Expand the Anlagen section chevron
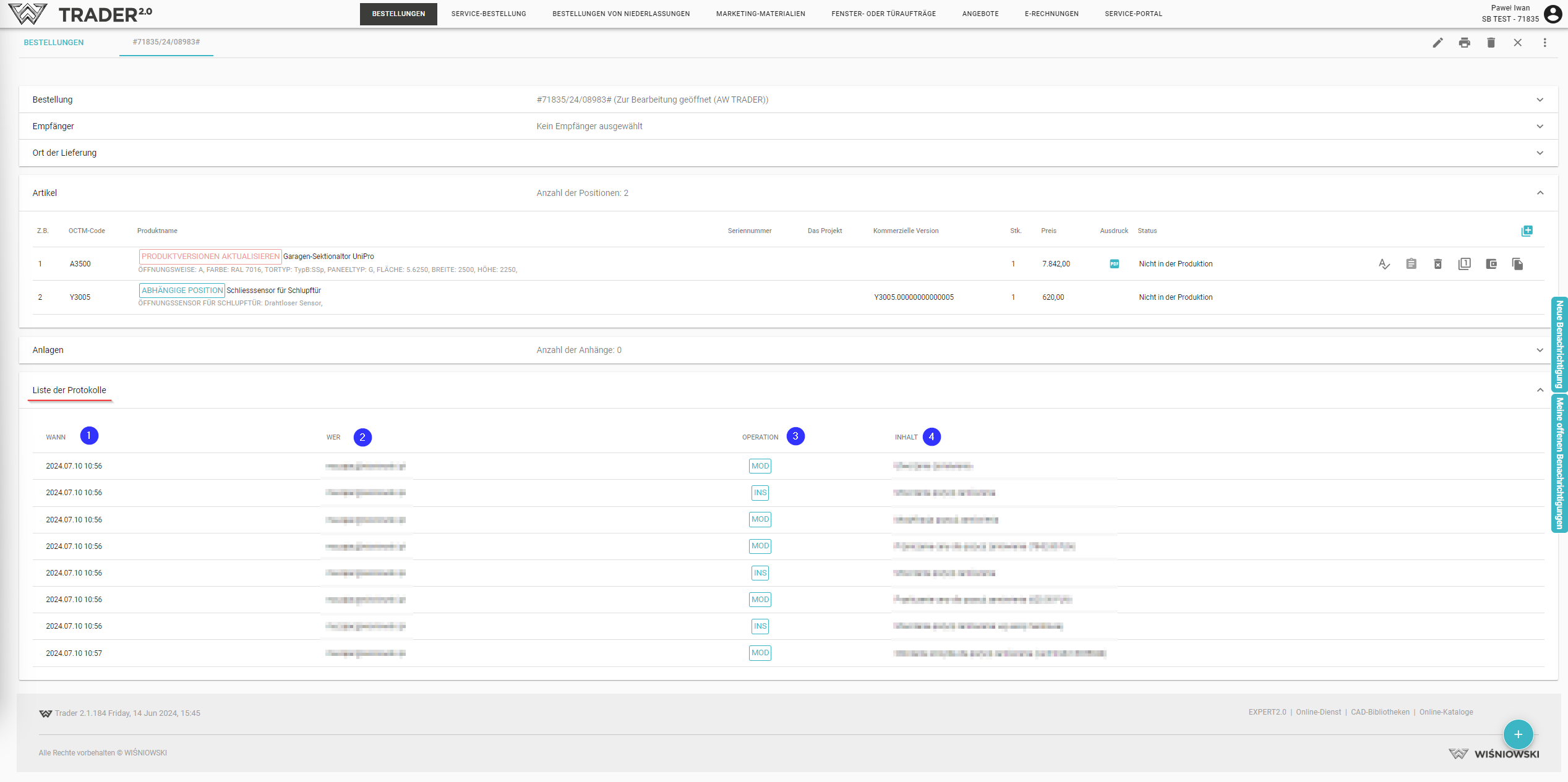 tap(1540, 350)
